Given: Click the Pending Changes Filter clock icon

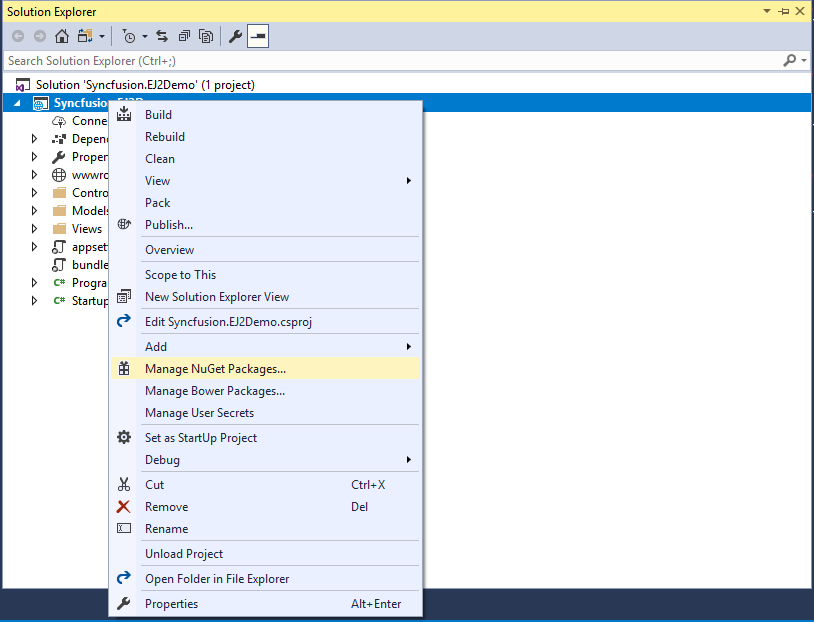Looking at the screenshot, I should 129,36.
